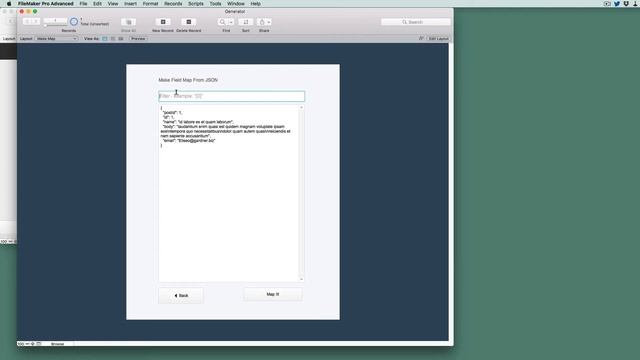Click the email line in the JSON

click(189, 140)
